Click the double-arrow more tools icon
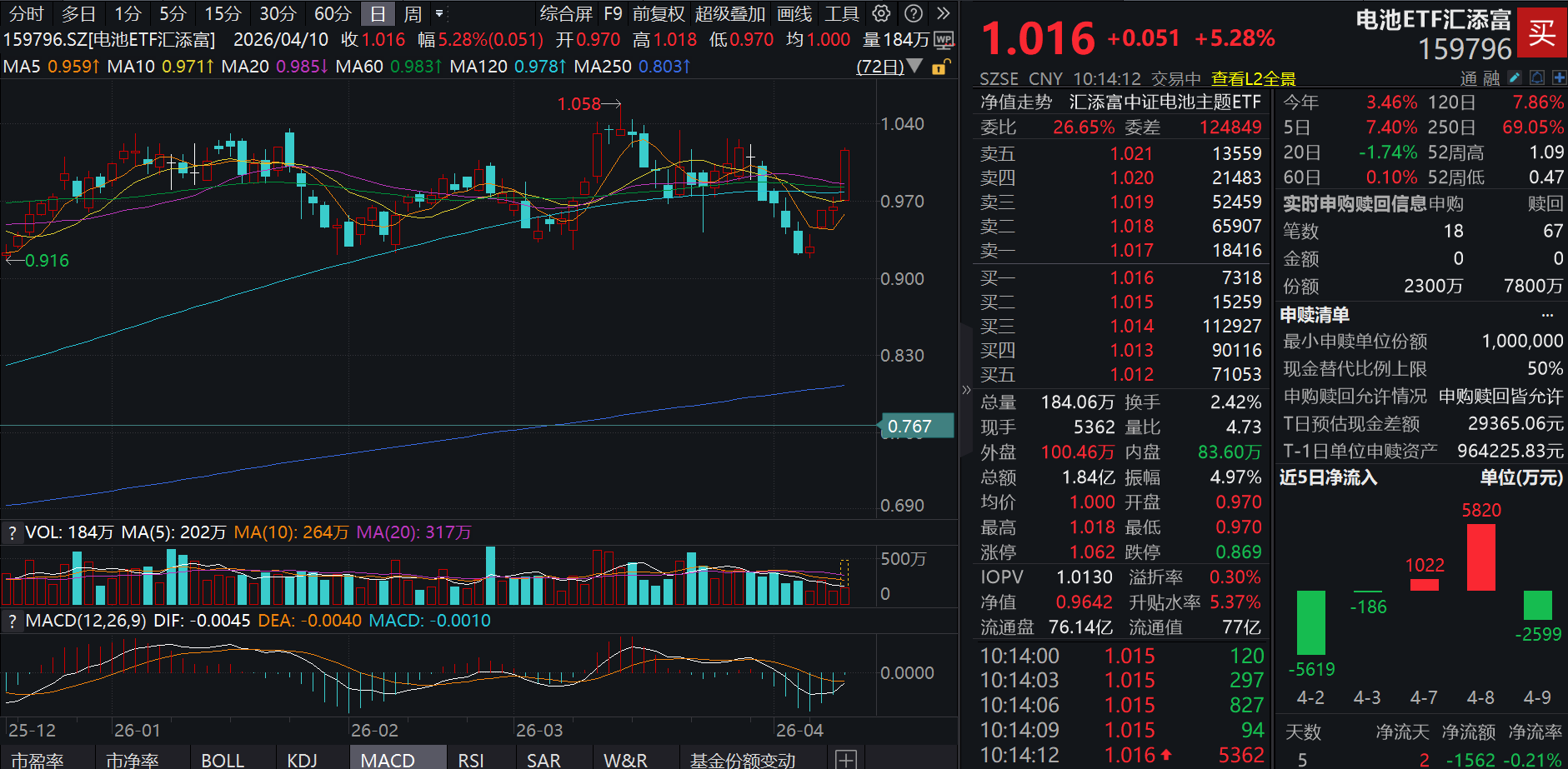 click(944, 13)
